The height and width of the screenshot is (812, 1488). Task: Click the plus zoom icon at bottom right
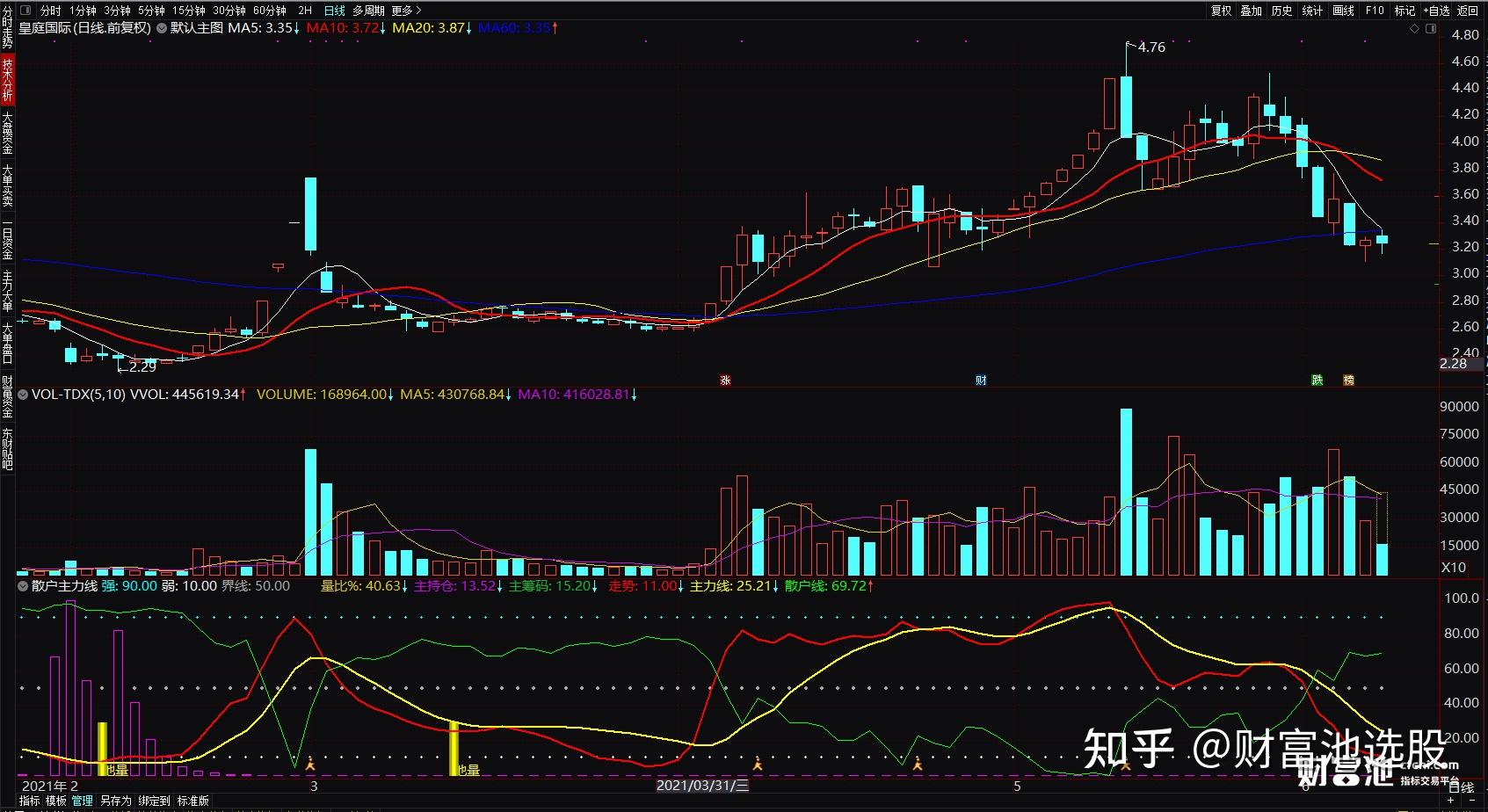1451,800
